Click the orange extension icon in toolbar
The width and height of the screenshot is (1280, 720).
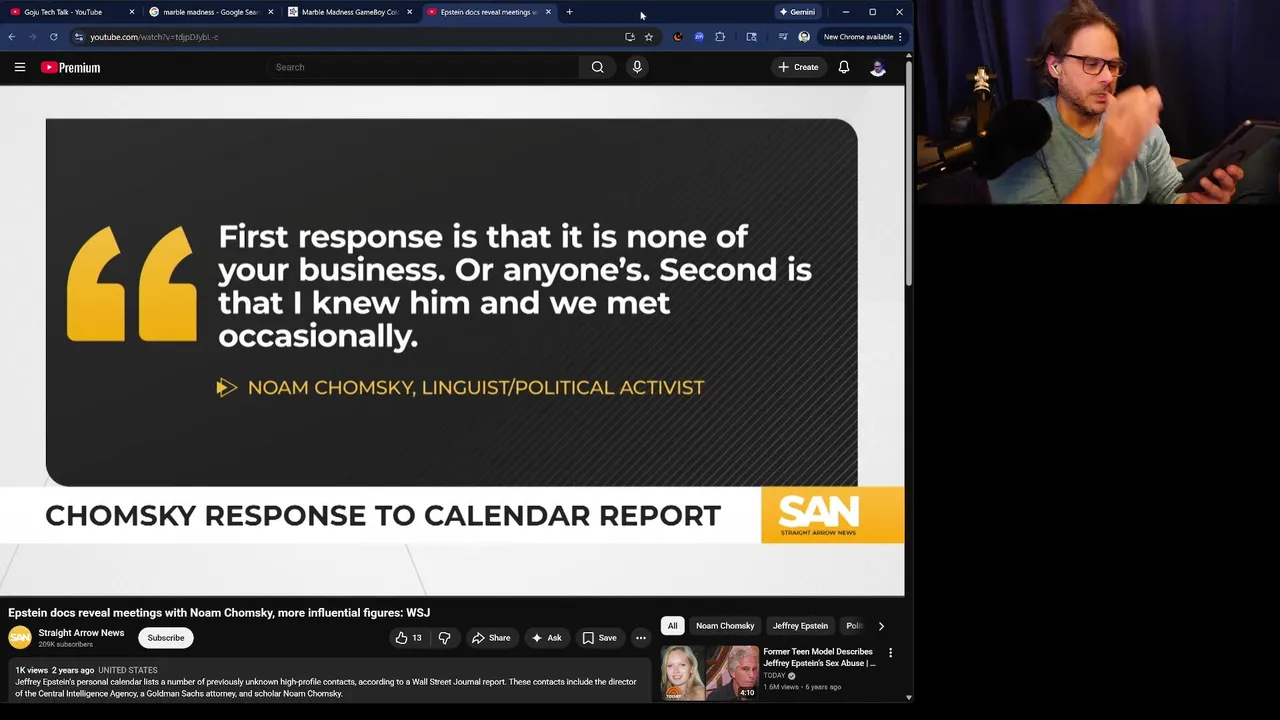click(678, 37)
